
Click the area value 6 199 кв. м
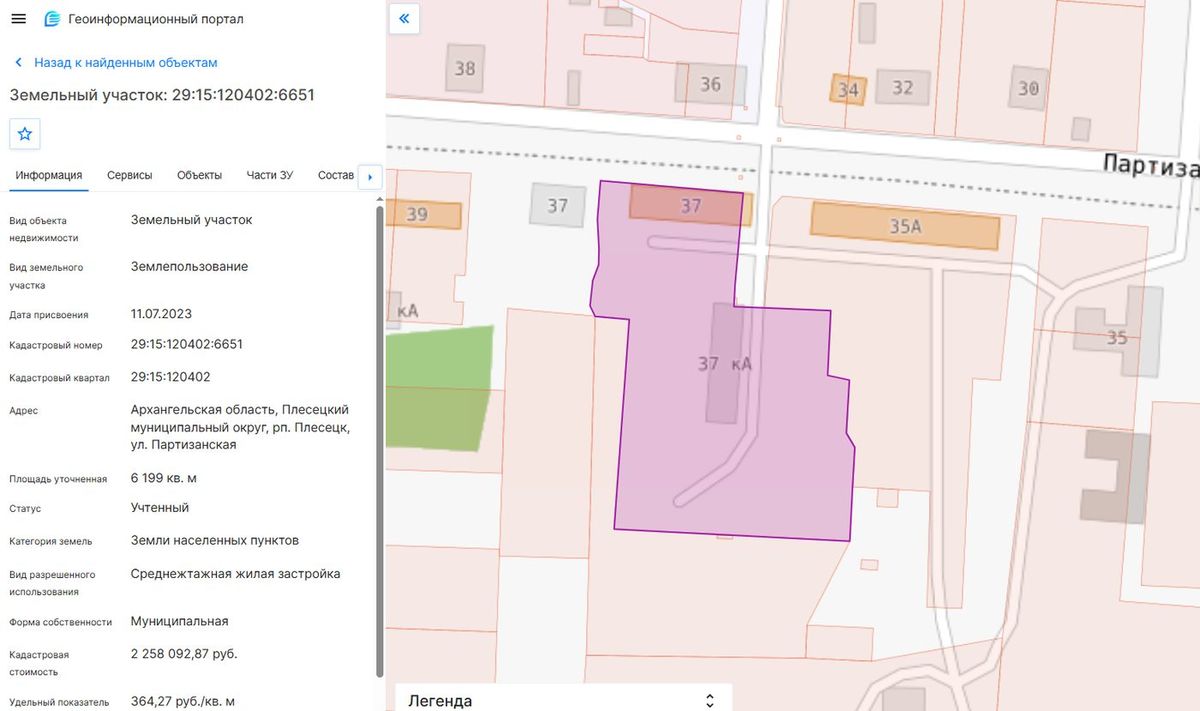(164, 478)
